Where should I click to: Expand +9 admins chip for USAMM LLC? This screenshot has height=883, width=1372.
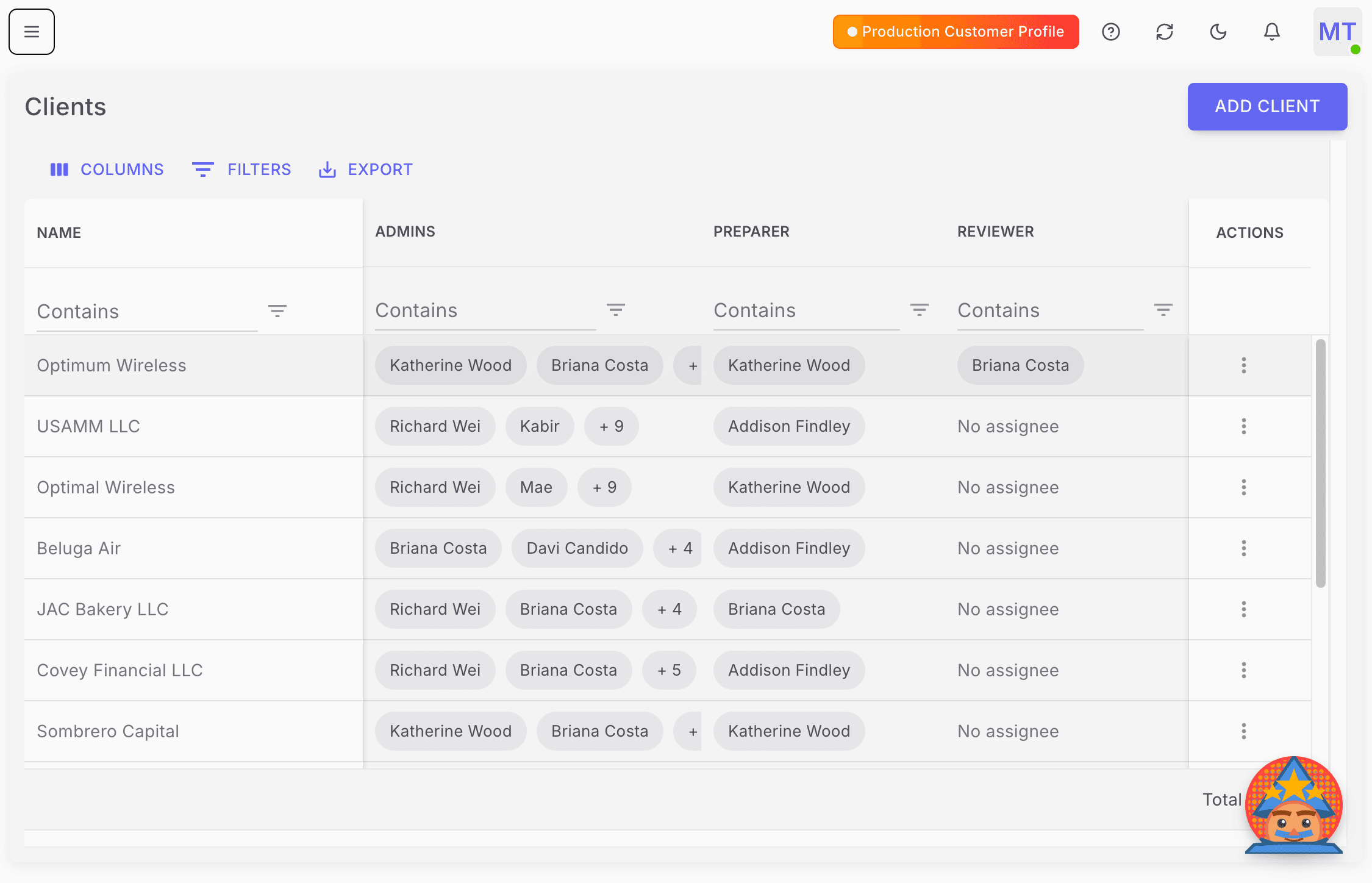(612, 426)
